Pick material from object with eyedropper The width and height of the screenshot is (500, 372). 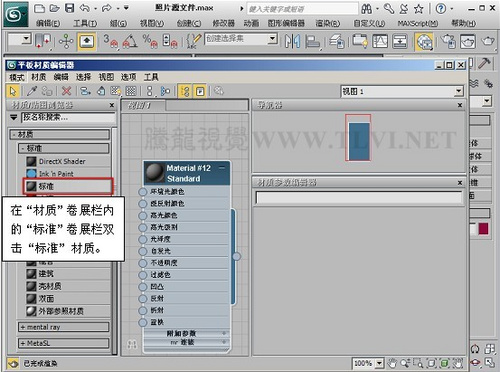coord(32,91)
